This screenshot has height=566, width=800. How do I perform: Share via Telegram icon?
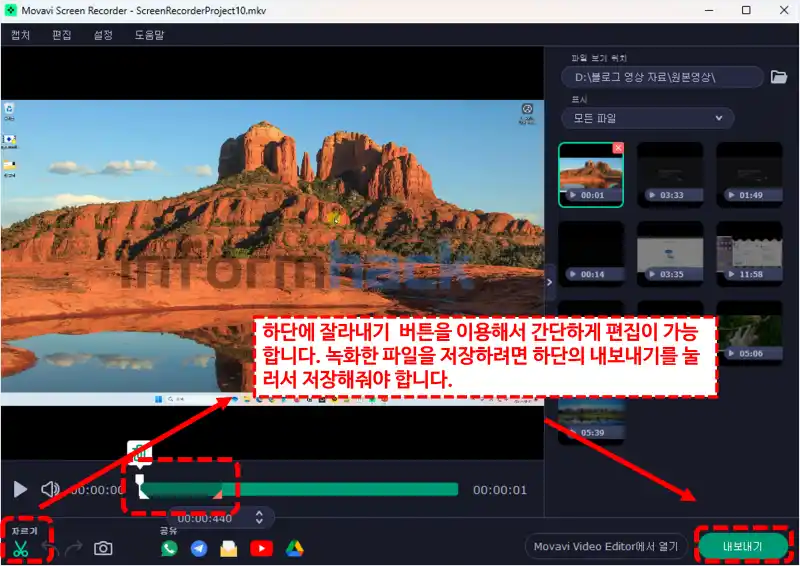[199, 549]
